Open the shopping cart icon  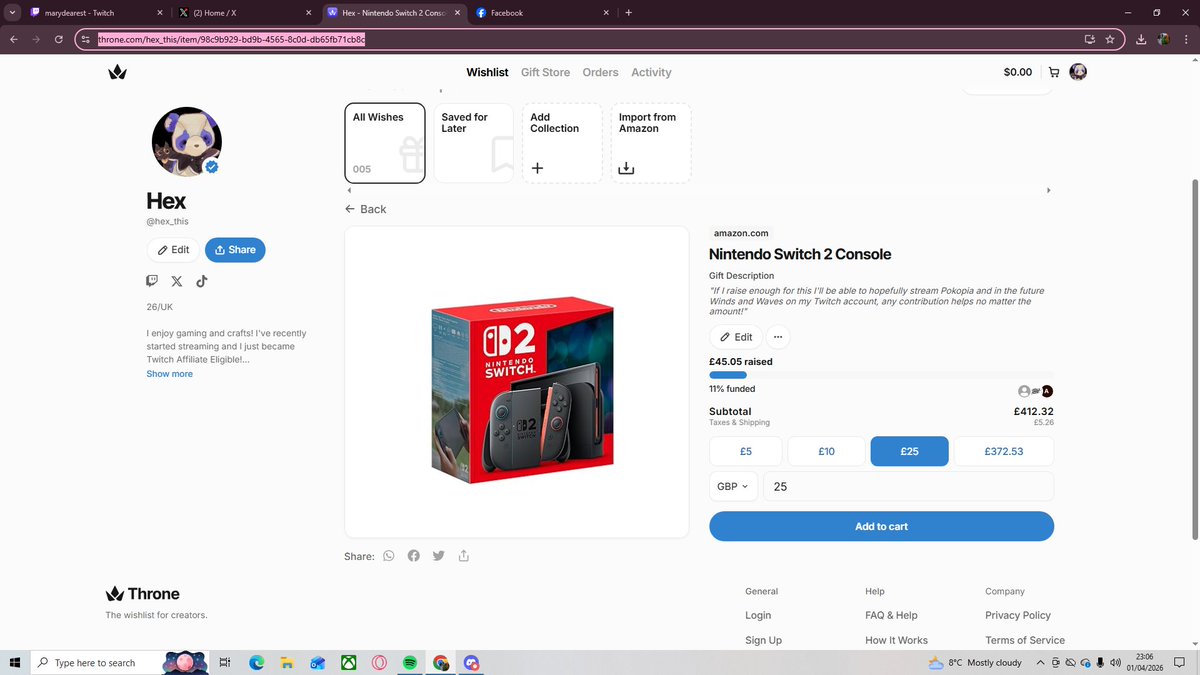coord(1054,72)
